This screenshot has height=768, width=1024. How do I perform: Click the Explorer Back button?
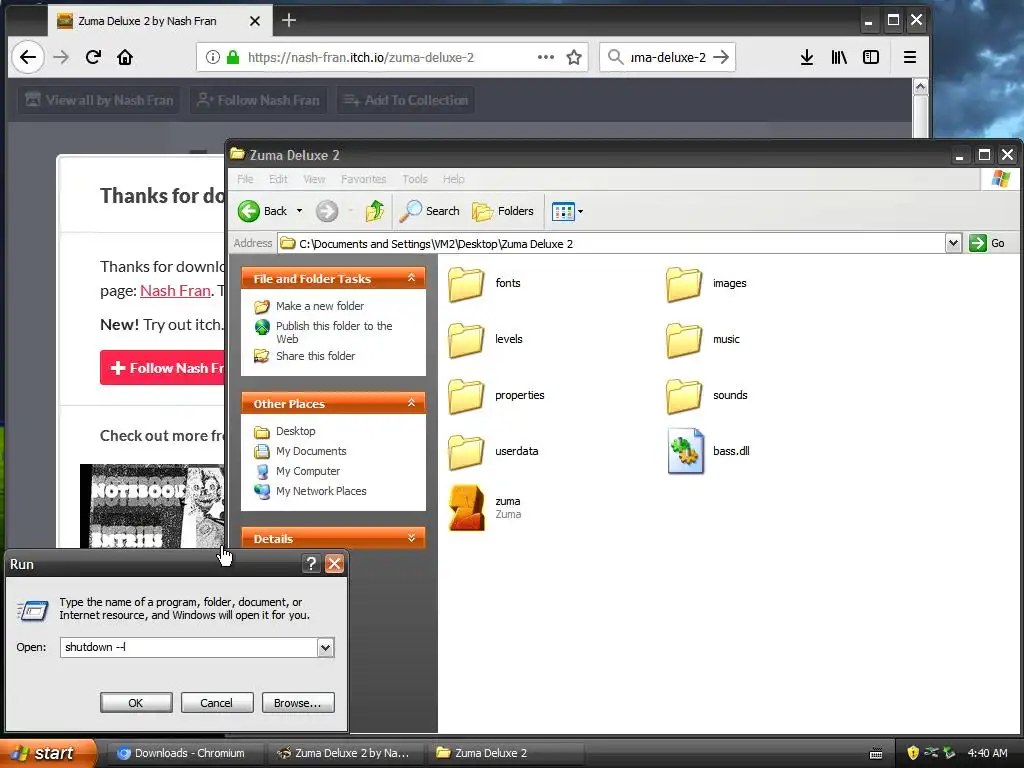click(x=263, y=211)
